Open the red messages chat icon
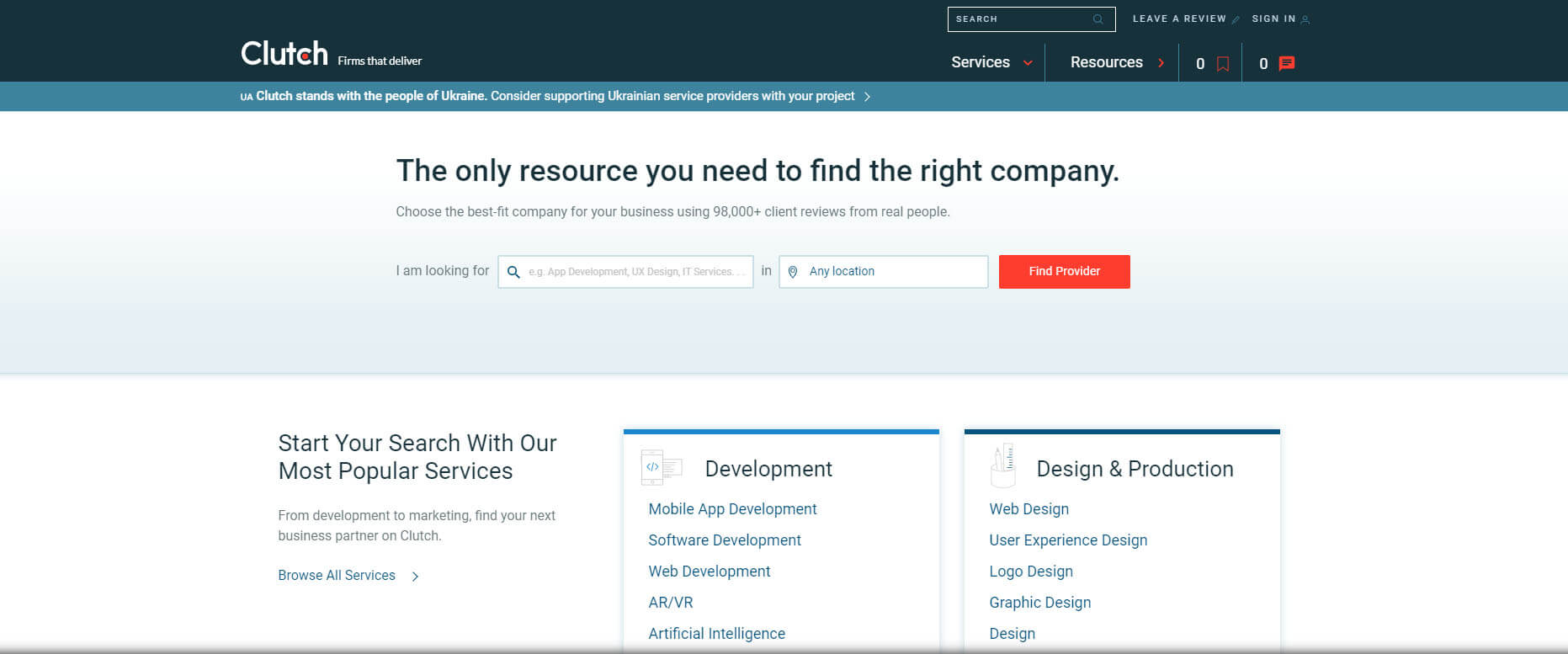Image resolution: width=1568 pixels, height=654 pixels. pos(1287,63)
